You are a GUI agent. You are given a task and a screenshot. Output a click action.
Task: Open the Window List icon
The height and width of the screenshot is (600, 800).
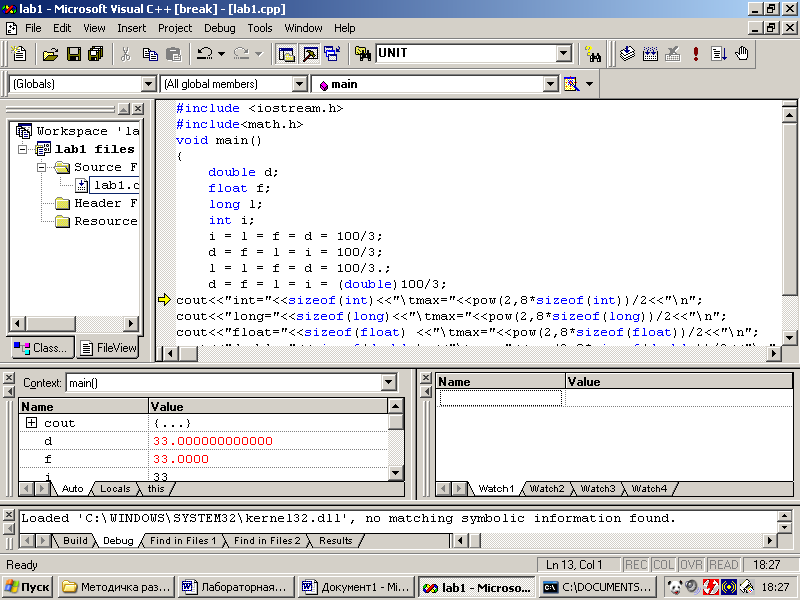(x=332, y=53)
